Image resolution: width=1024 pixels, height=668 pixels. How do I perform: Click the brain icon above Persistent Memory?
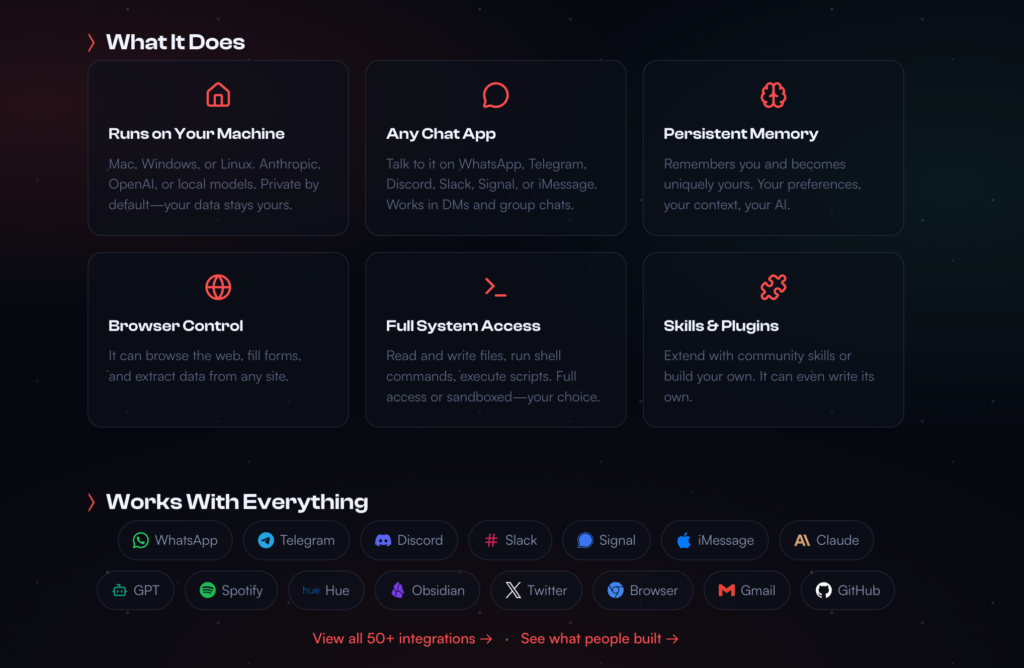pyautogui.click(x=773, y=95)
